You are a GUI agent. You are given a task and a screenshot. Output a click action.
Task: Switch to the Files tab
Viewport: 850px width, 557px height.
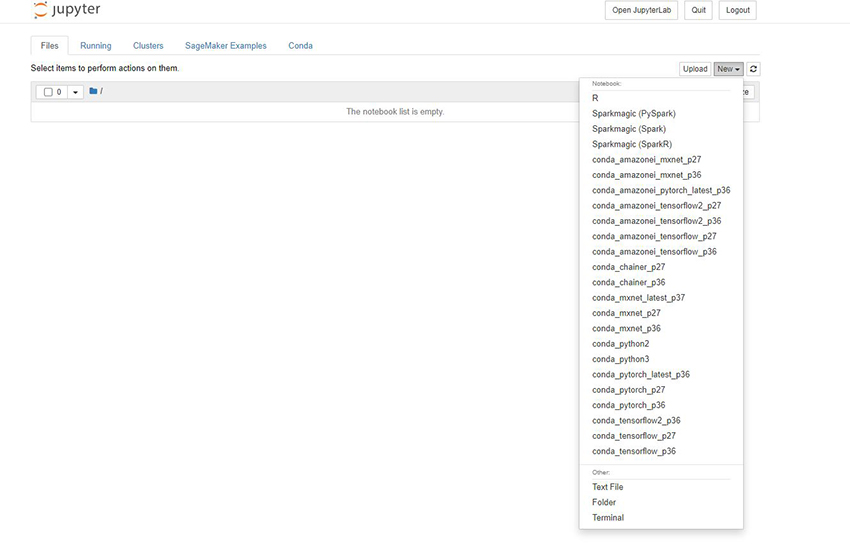49,46
